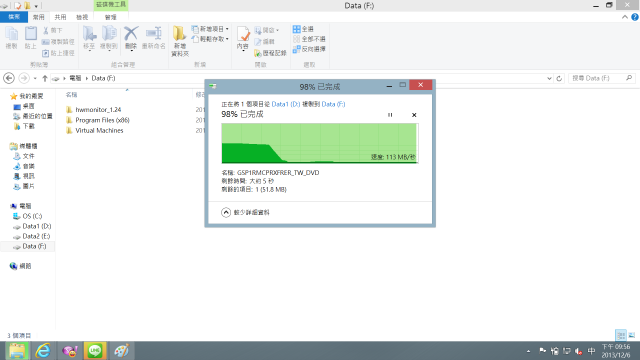
Task: Click the Paste icon in ribbon
Action: [31, 38]
